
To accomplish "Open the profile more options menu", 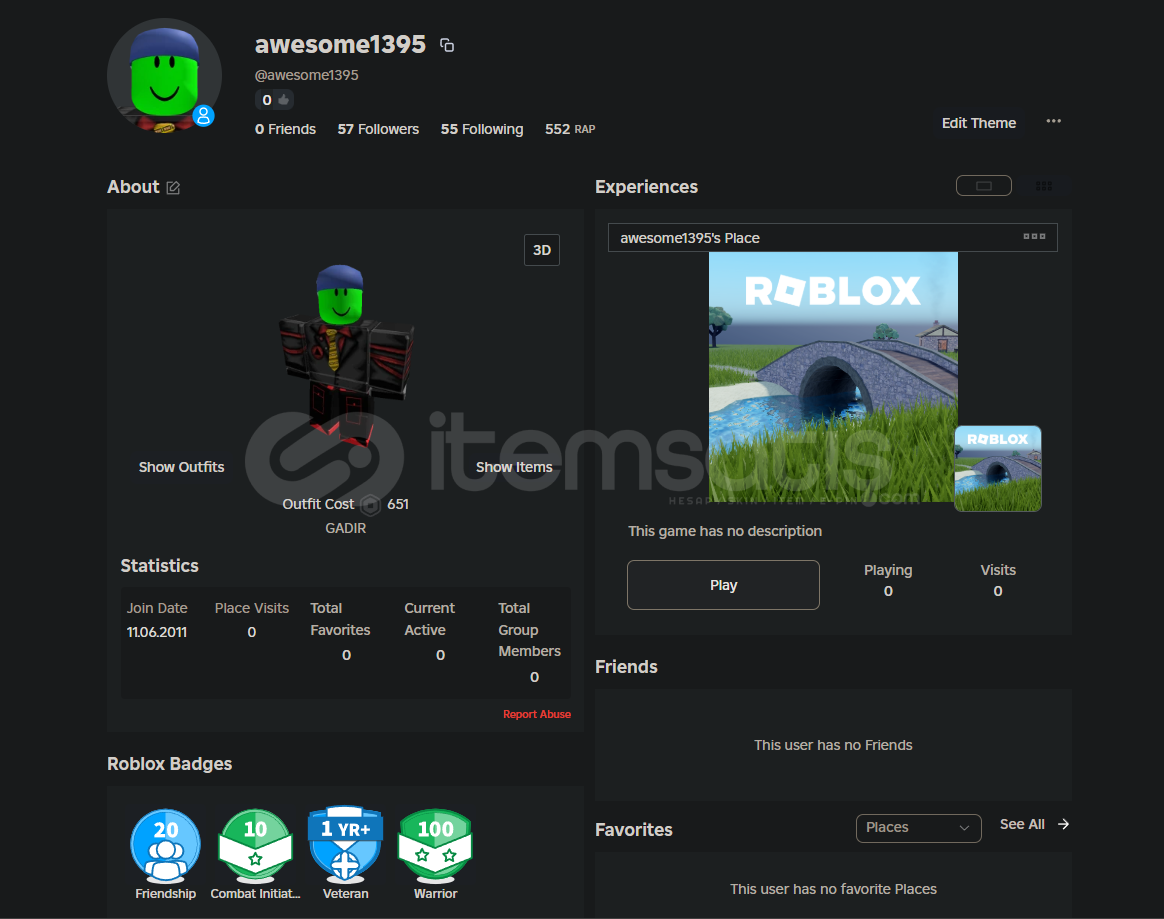I will pos(1053,121).
